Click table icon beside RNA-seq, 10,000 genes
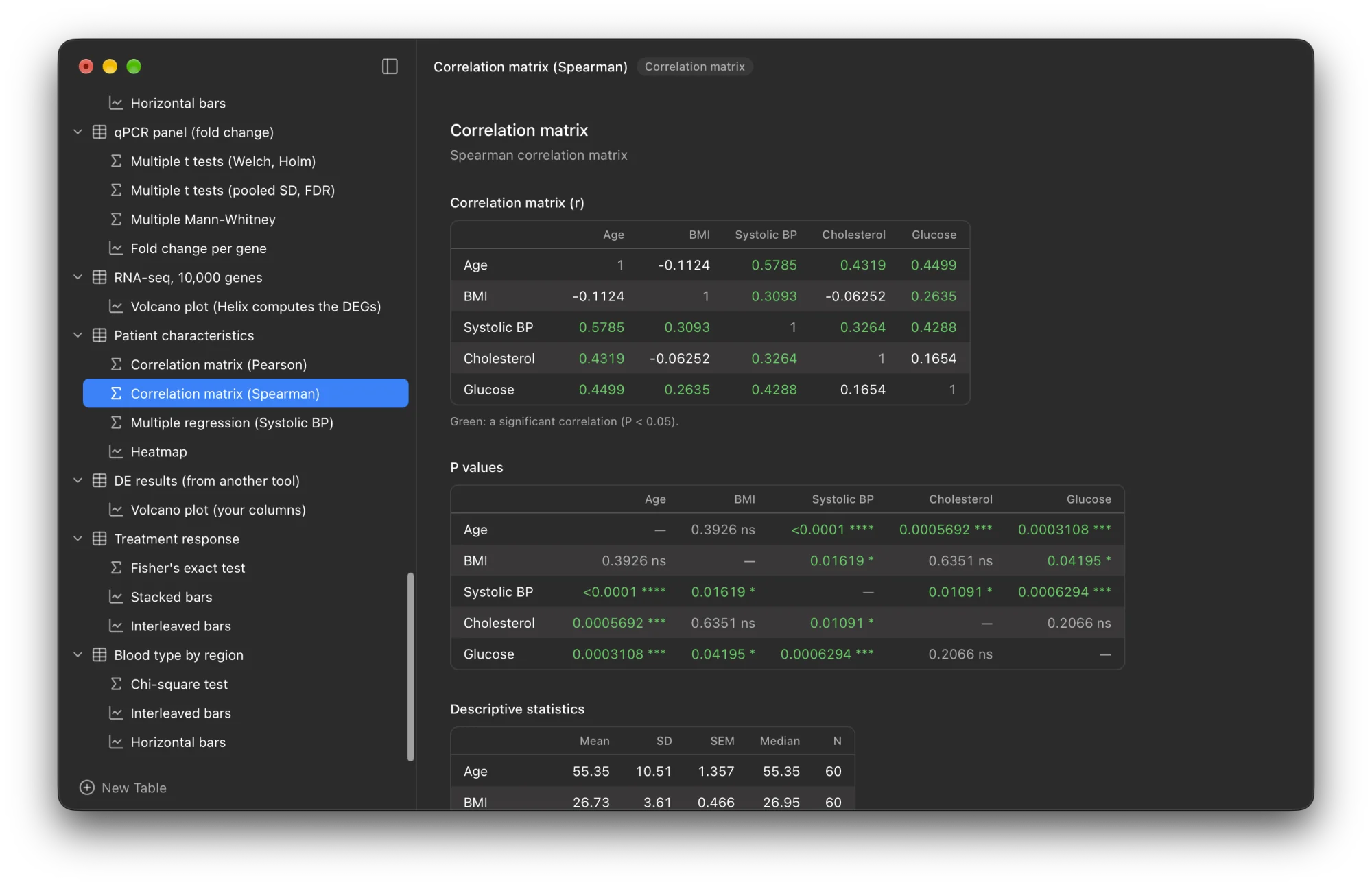The height and width of the screenshot is (887, 1372). click(x=99, y=277)
